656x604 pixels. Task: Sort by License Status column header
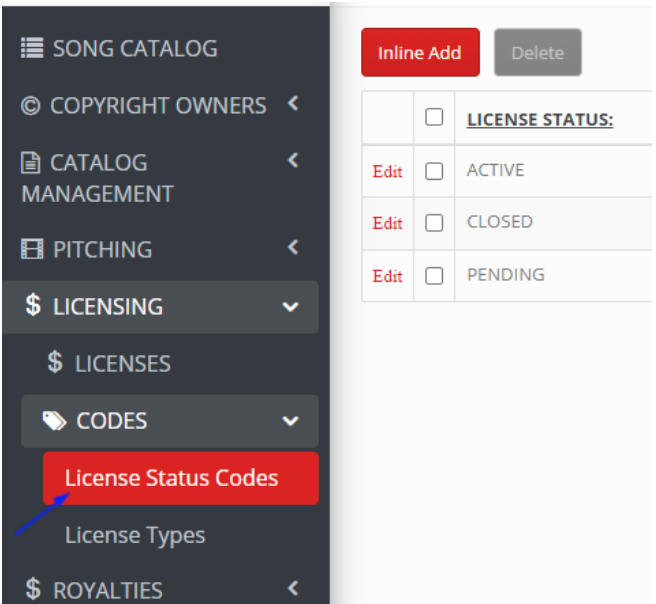point(540,120)
